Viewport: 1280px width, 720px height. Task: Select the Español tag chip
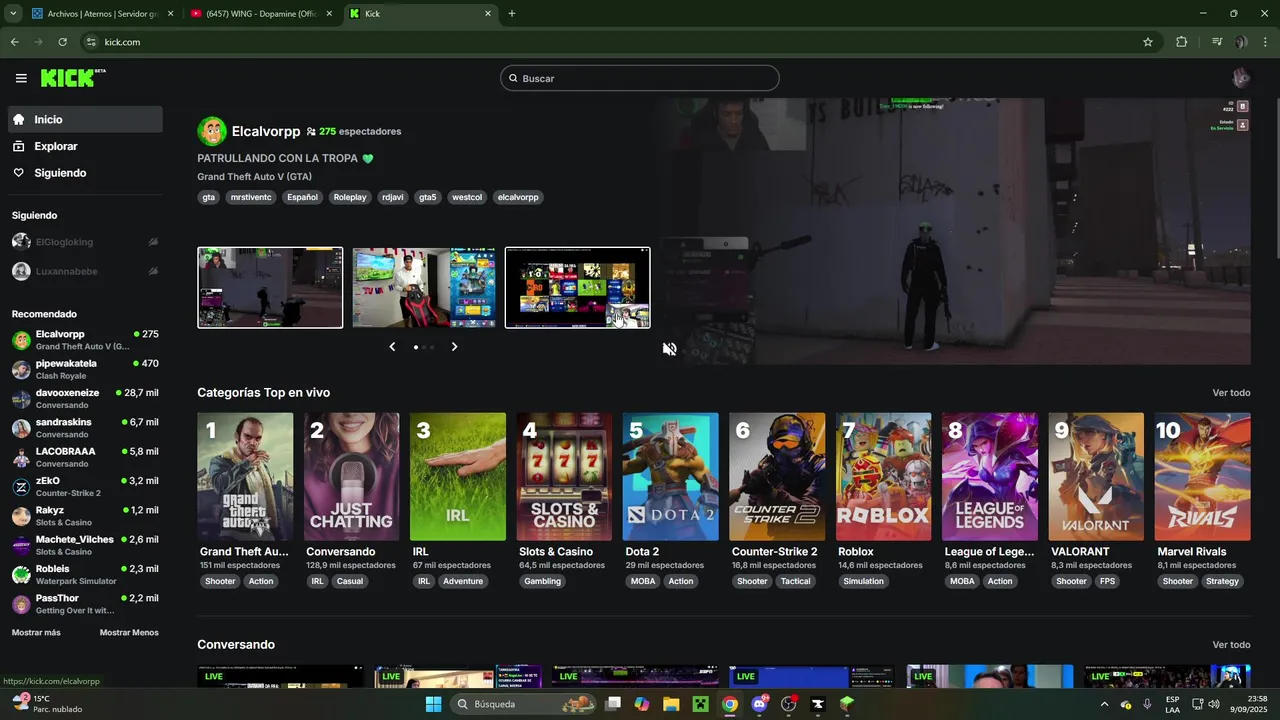tap(302, 197)
